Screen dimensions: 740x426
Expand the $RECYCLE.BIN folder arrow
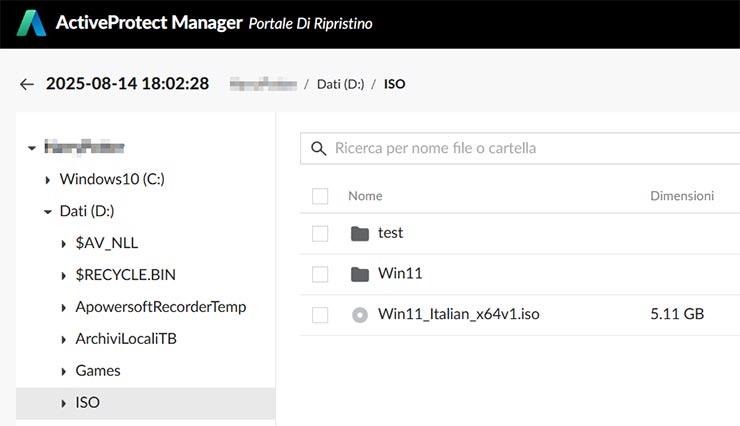(x=64, y=275)
